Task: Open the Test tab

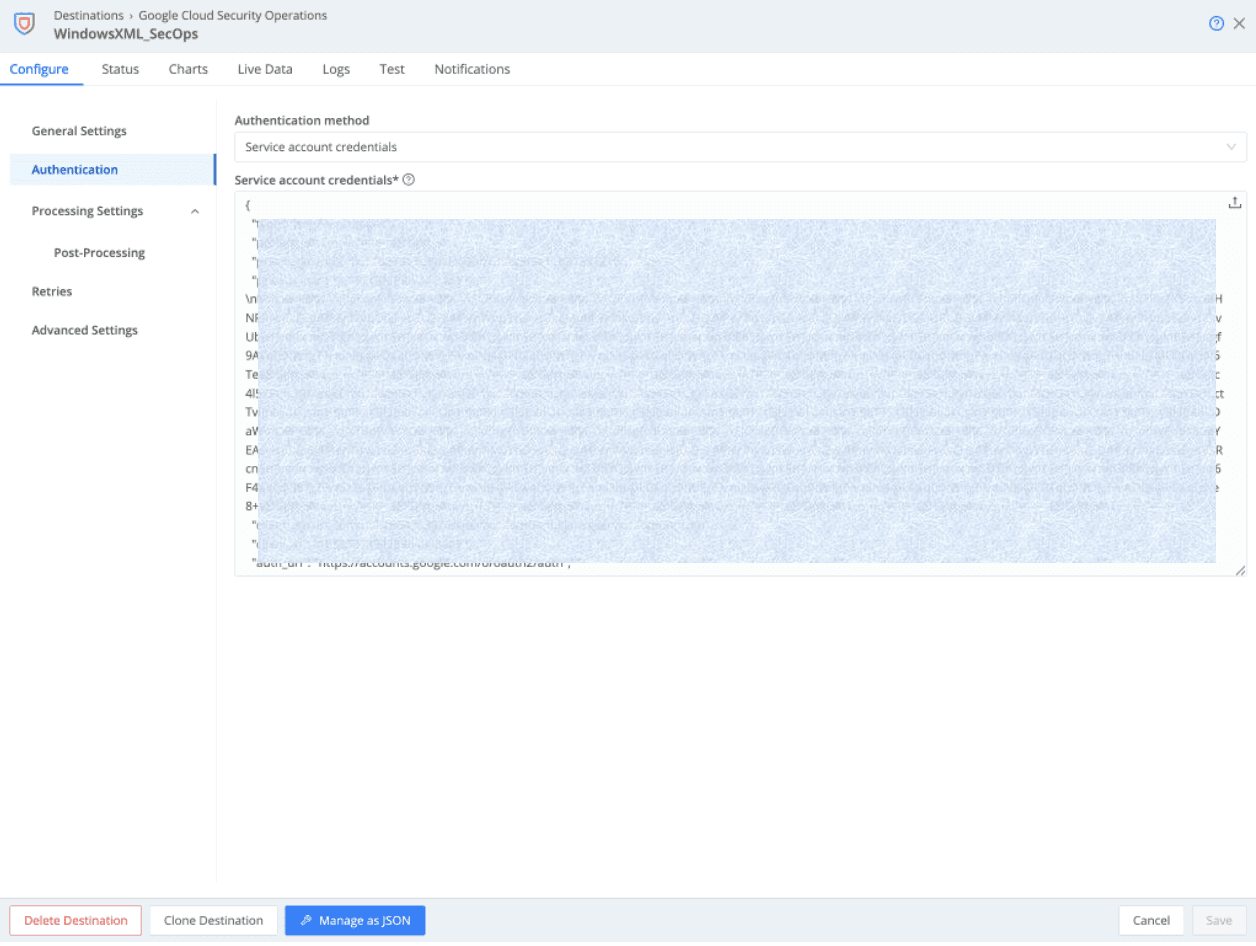Action: pyautogui.click(x=392, y=69)
